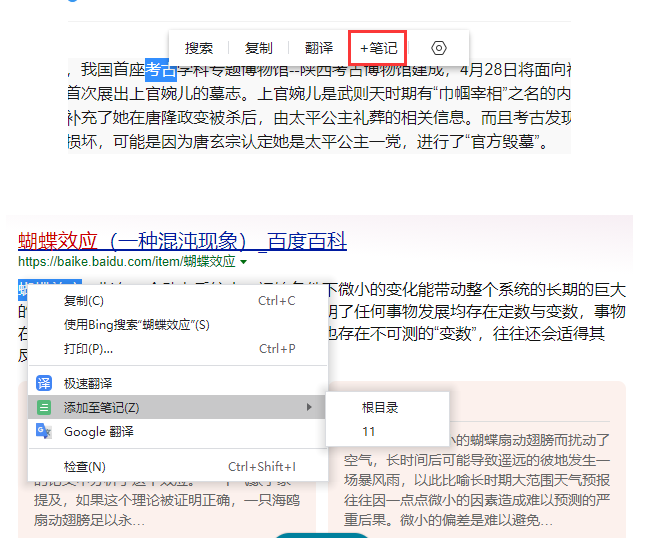Select 使用Bing搜索"蝴蝶效应" menu entry
Image resolution: width=667 pixels, height=547 pixels.
click(x=178, y=325)
